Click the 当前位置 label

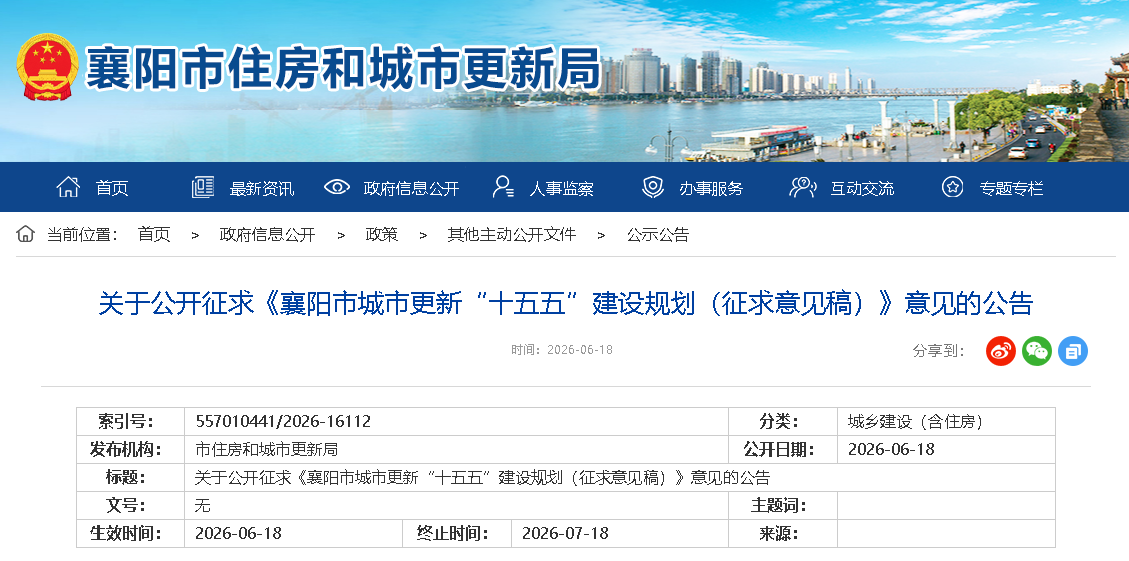82,235
